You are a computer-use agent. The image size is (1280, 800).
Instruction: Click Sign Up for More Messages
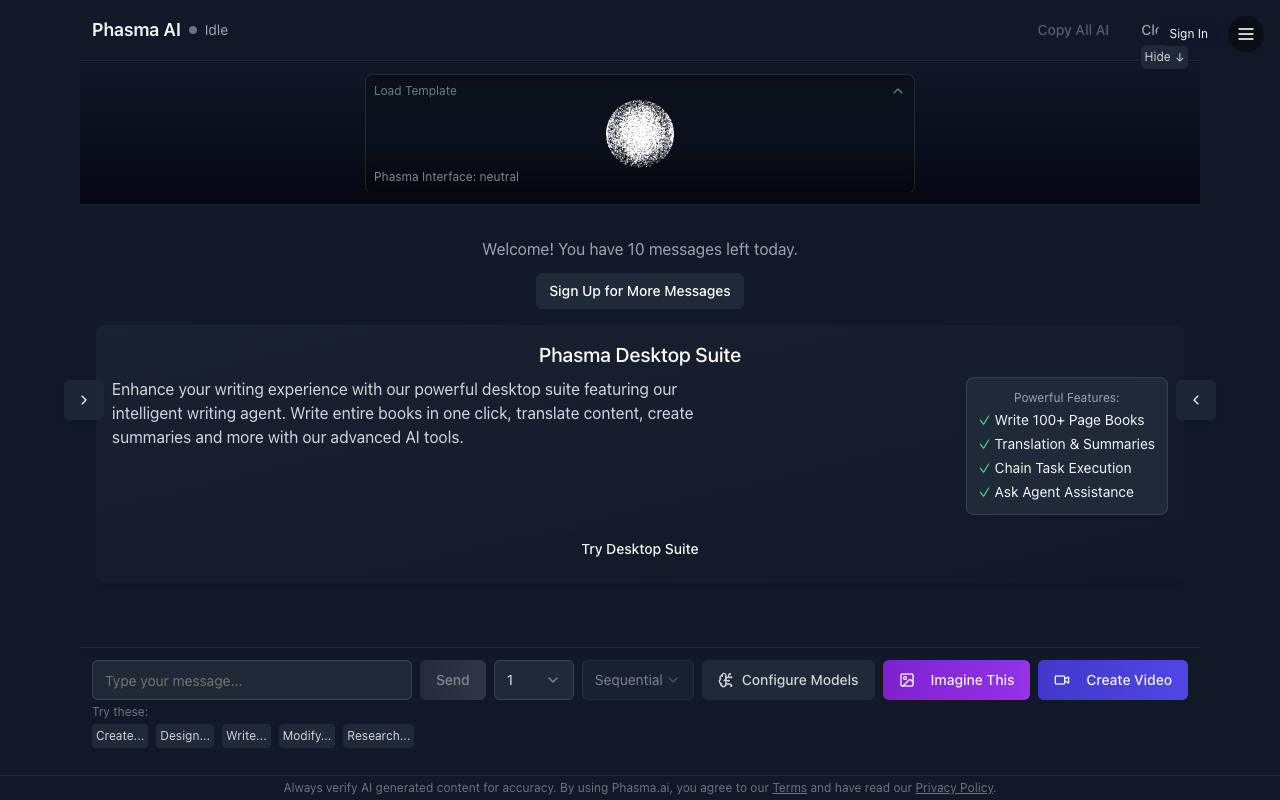pyautogui.click(x=639, y=291)
